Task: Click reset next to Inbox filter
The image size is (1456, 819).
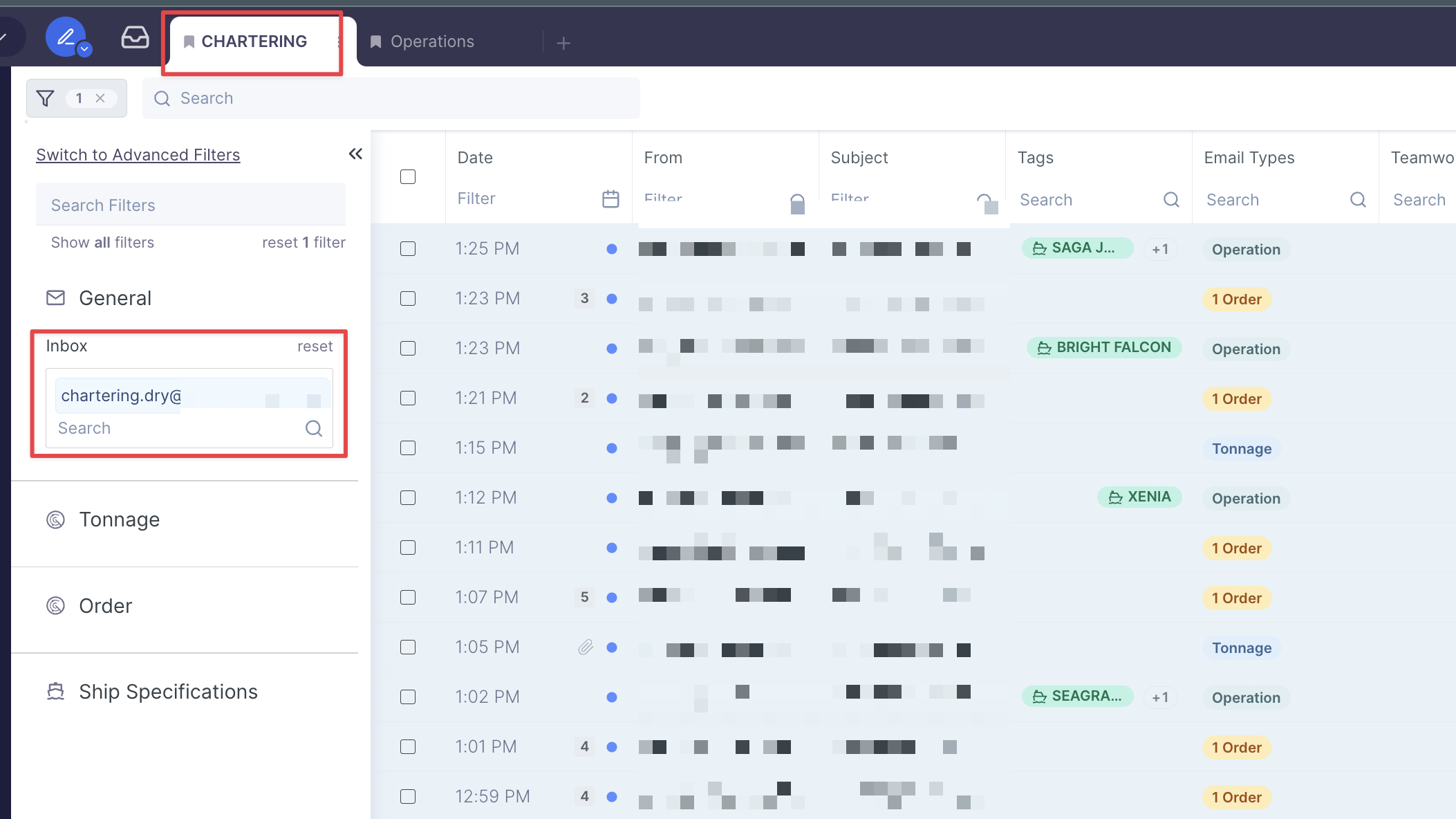Action: (x=315, y=347)
